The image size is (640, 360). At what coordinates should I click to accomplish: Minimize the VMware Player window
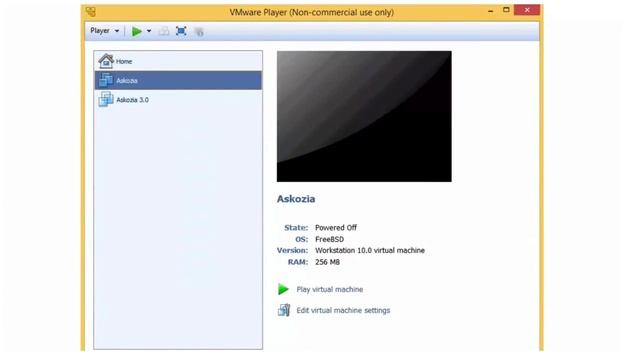click(x=491, y=11)
